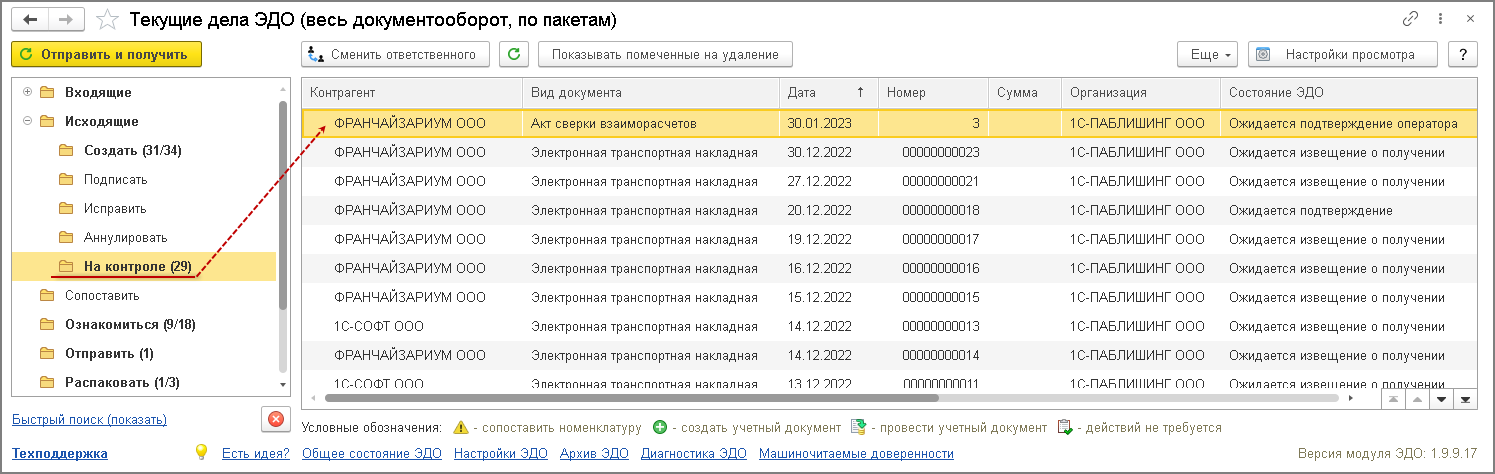The image size is (1495, 474).
Task: Go forward with the right arrow button
Action: pyautogui.click(x=65, y=19)
